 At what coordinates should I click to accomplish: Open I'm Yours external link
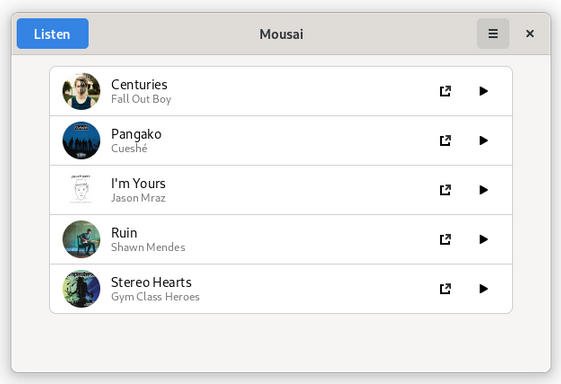(445, 190)
